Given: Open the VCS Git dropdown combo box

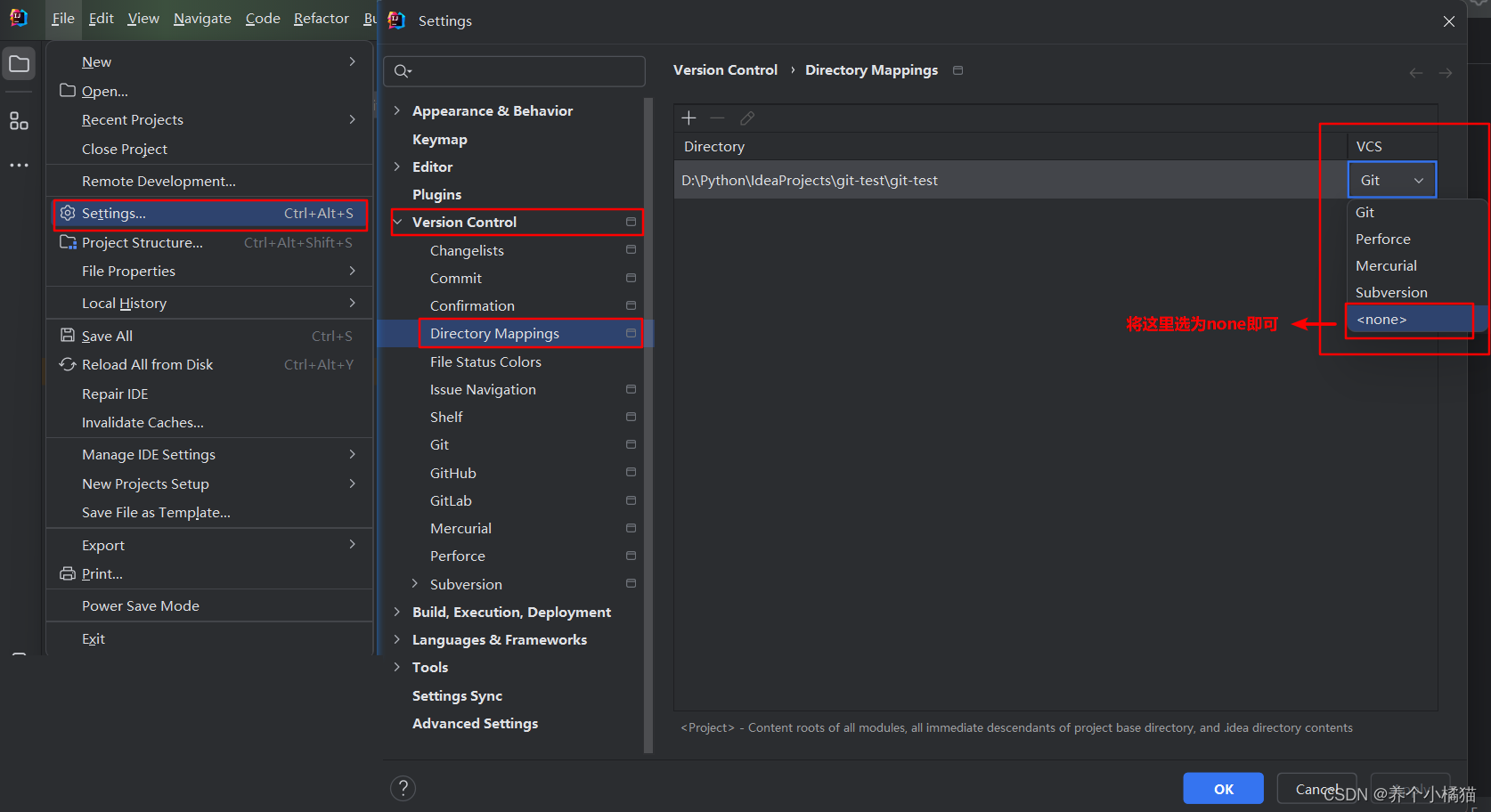Looking at the screenshot, I should pyautogui.click(x=1392, y=180).
